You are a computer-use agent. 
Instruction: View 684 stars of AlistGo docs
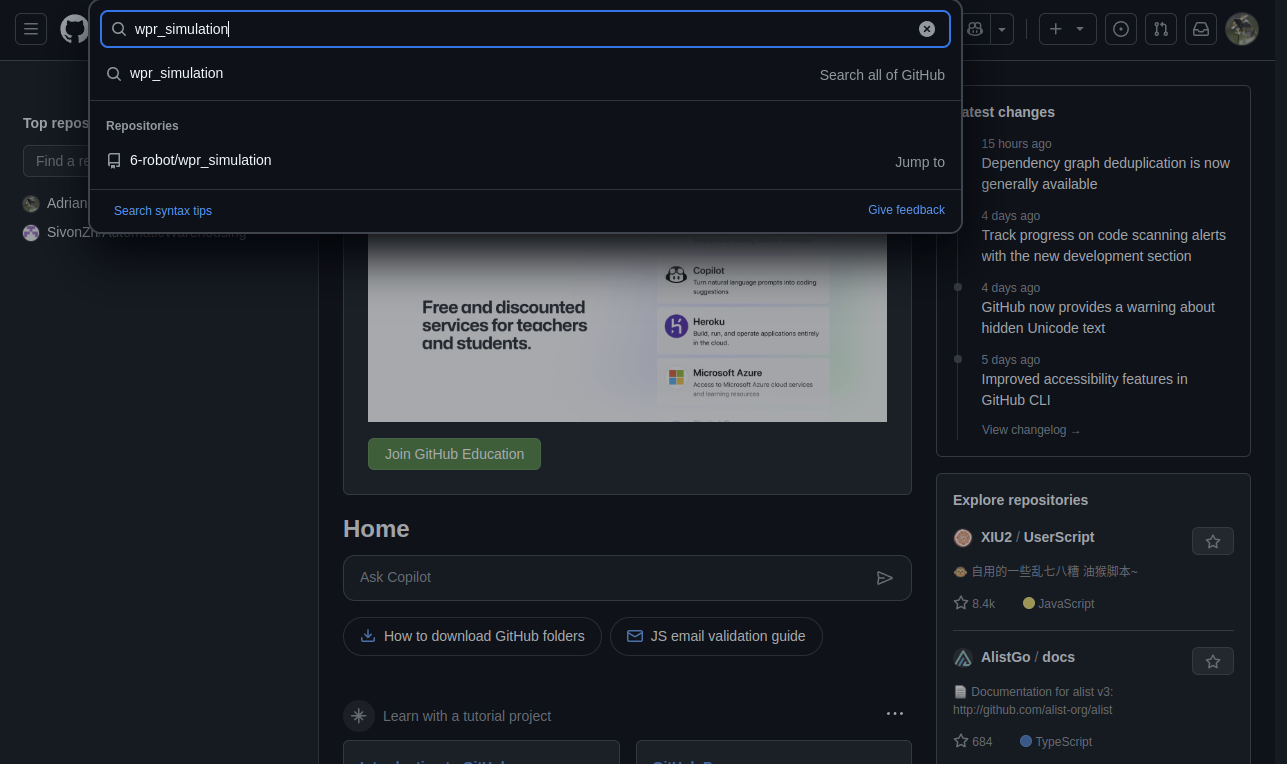pyautogui.click(x=973, y=741)
